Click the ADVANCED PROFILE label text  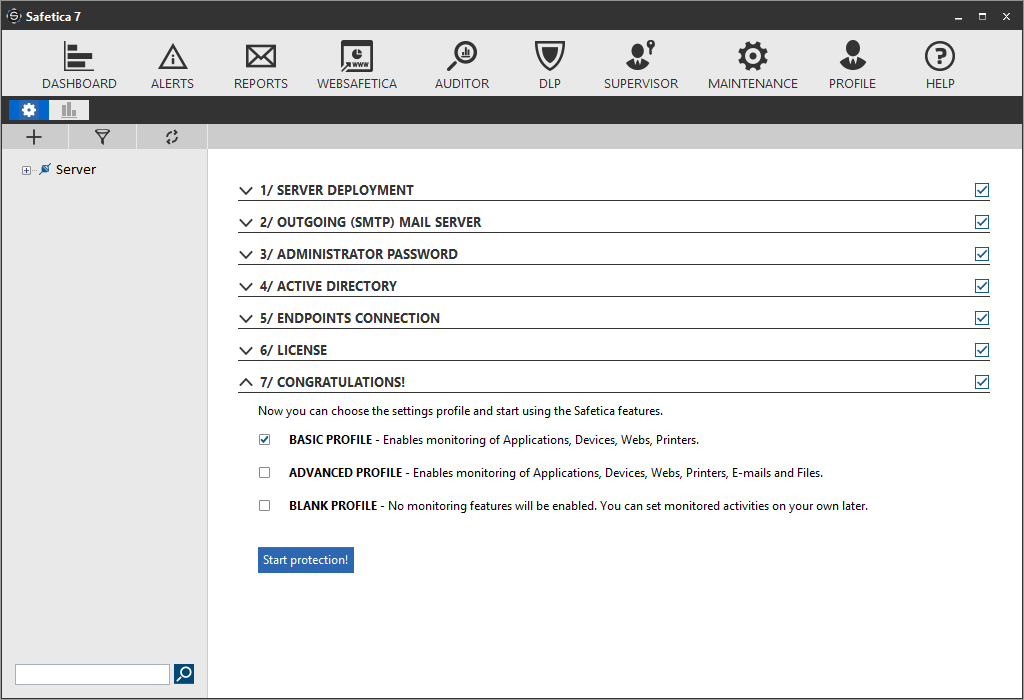coord(345,473)
